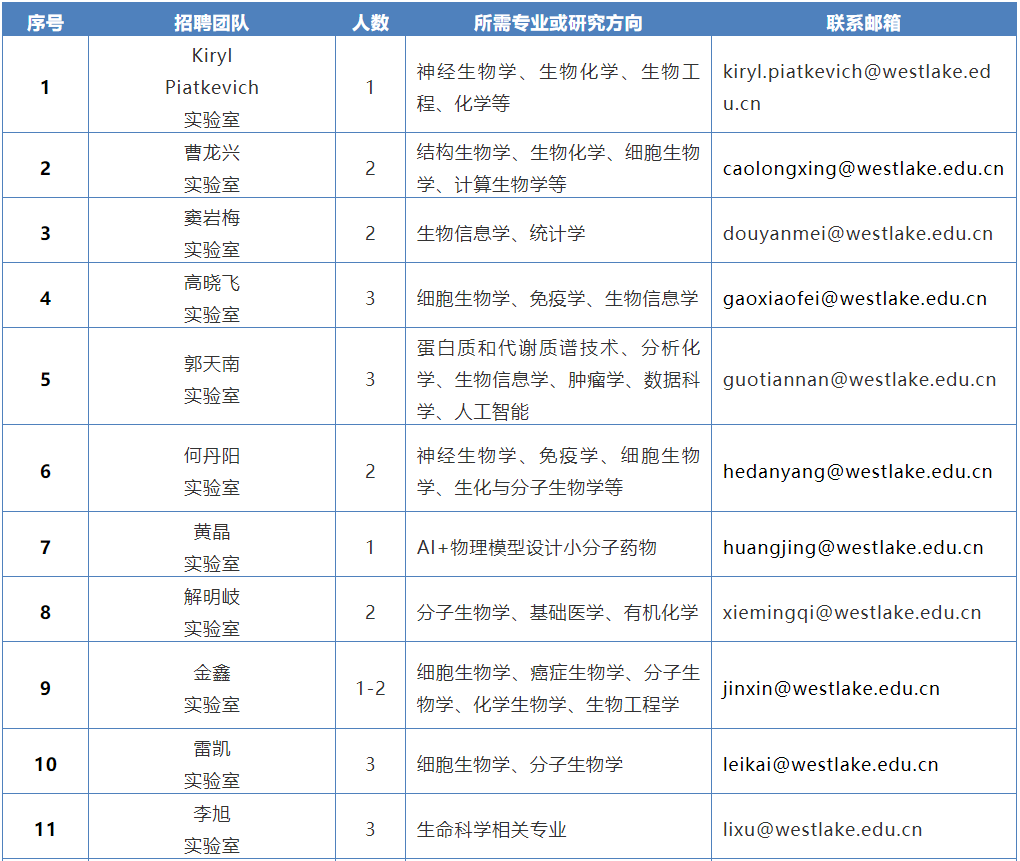Image resolution: width=1020 pixels, height=861 pixels.
Task: Click email gaoxiaofei@westlake.edu.cn
Action: [855, 298]
